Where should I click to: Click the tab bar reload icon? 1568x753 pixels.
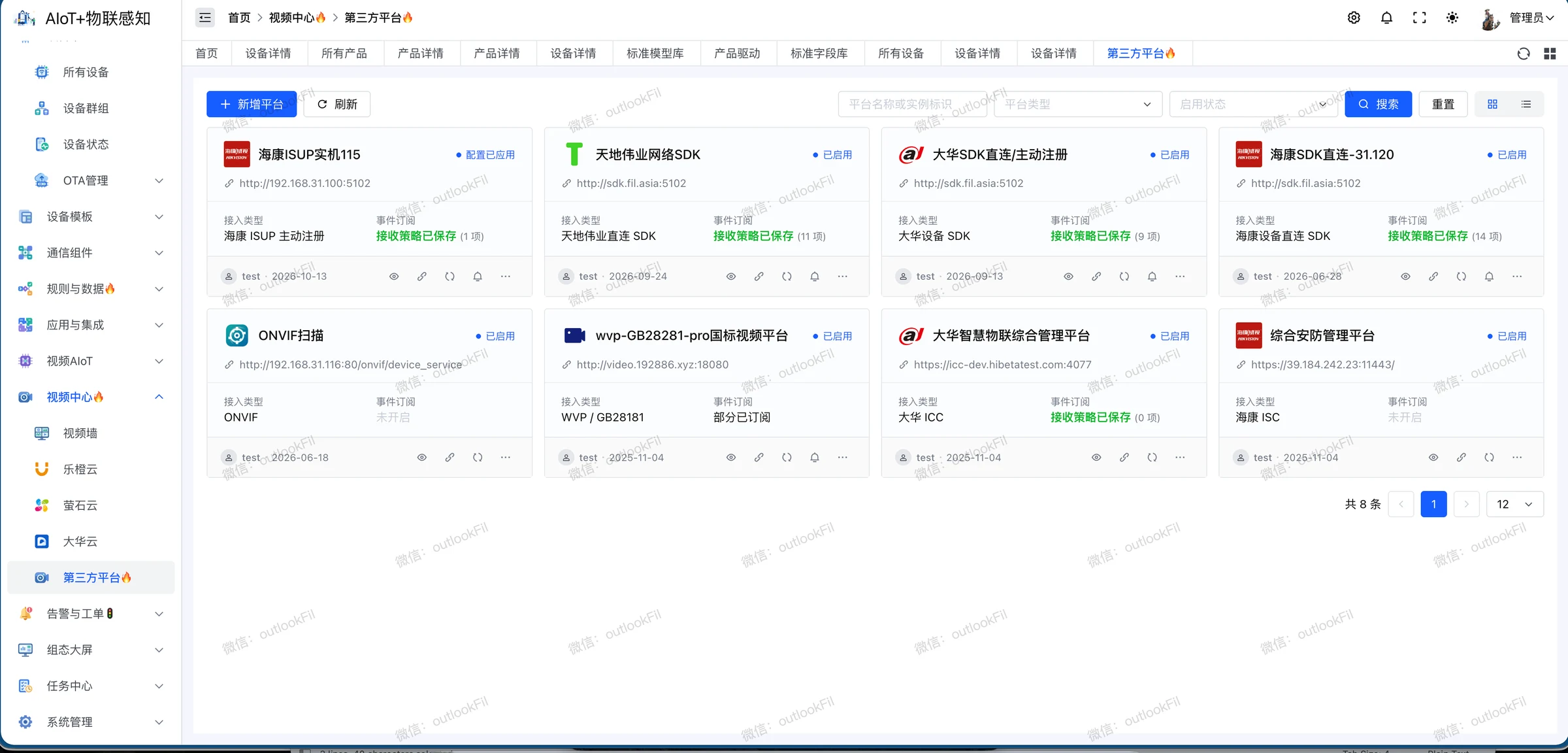point(1524,54)
